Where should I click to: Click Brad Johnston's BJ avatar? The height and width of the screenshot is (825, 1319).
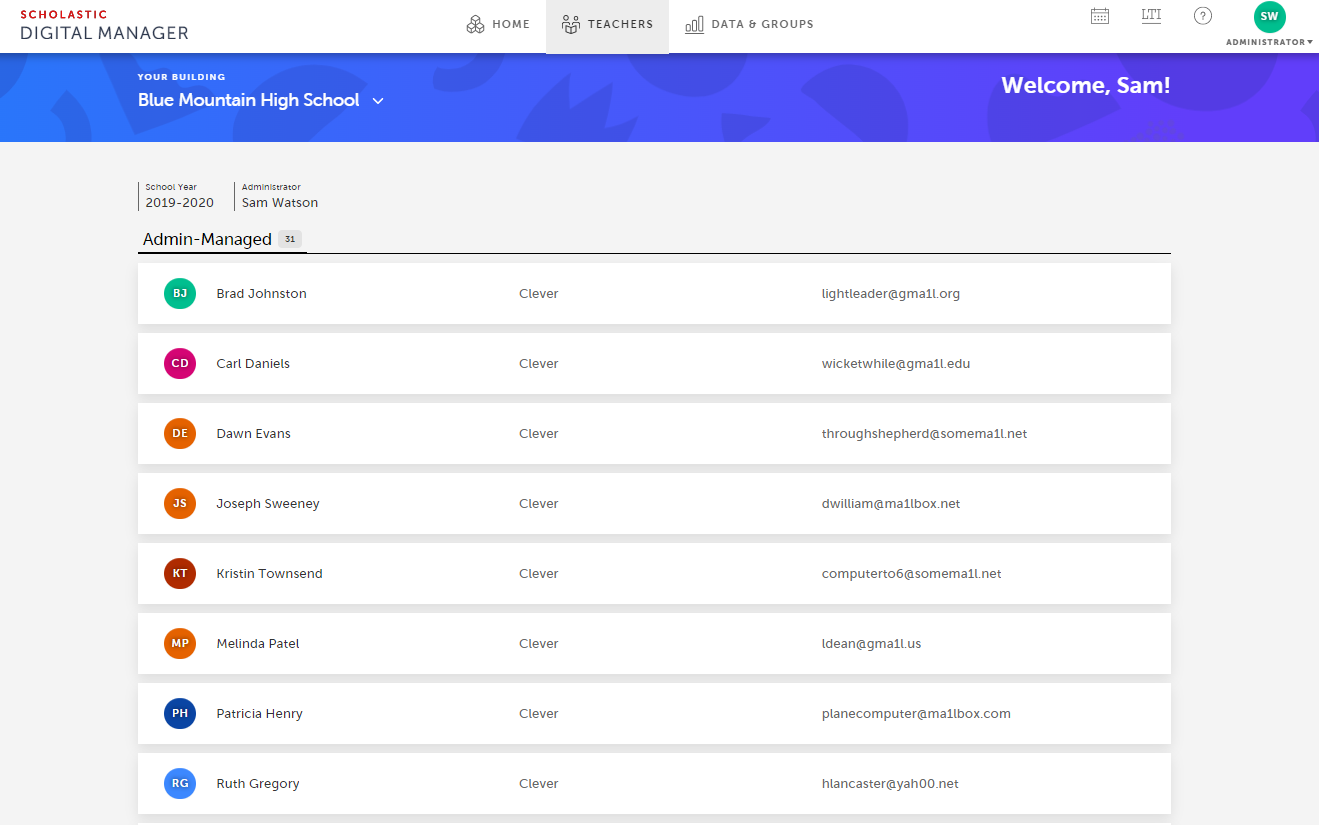180,293
